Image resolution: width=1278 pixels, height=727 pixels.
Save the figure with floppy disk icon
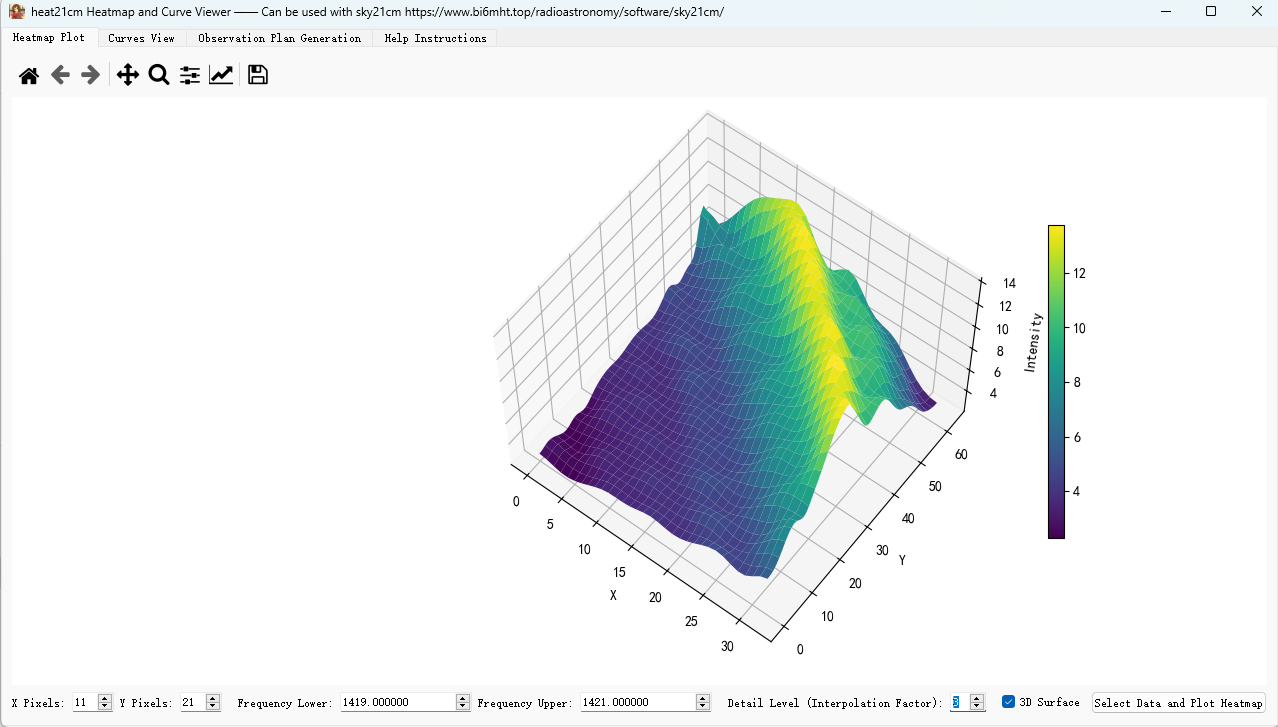(257, 75)
